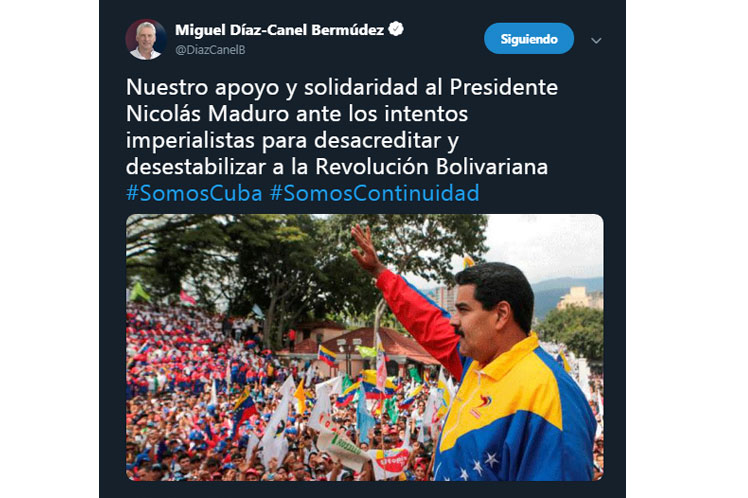The image size is (748, 498).
Task: Follow the #SomosContinuidad hashtag
Action: (x=374, y=193)
